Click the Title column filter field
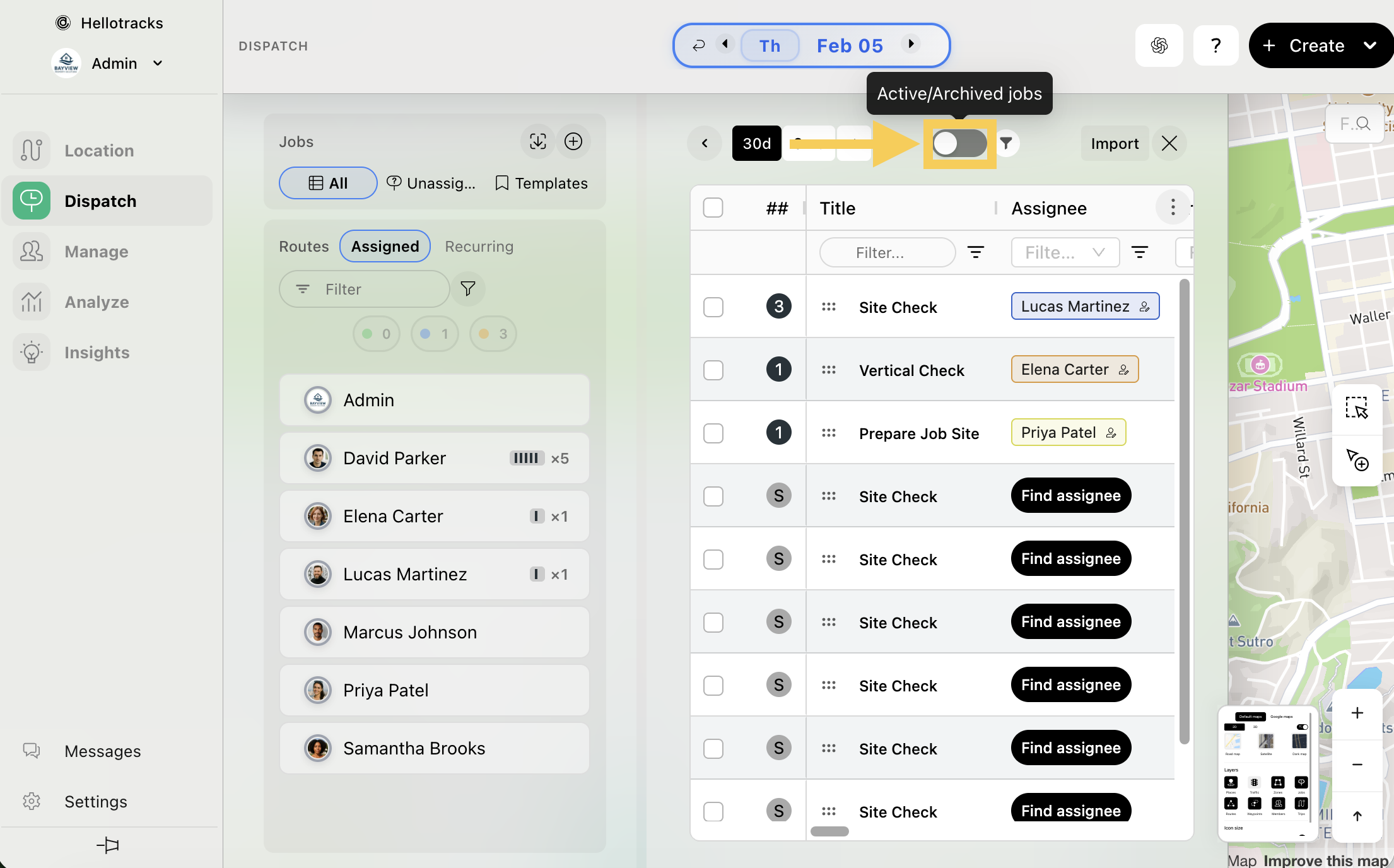Image resolution: width=1394 pixels, height=868 pixels. [x=886, y=252]
